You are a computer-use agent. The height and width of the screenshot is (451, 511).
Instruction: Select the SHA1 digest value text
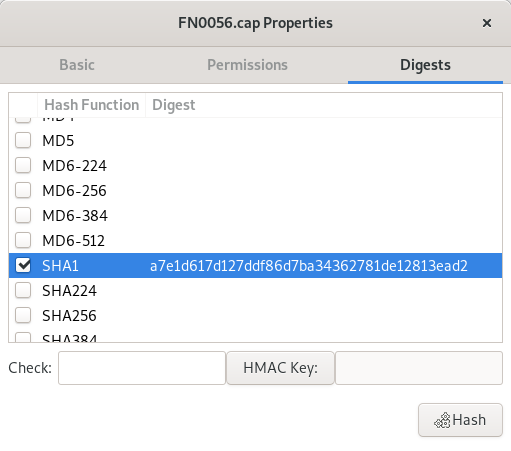coord(309,266)
